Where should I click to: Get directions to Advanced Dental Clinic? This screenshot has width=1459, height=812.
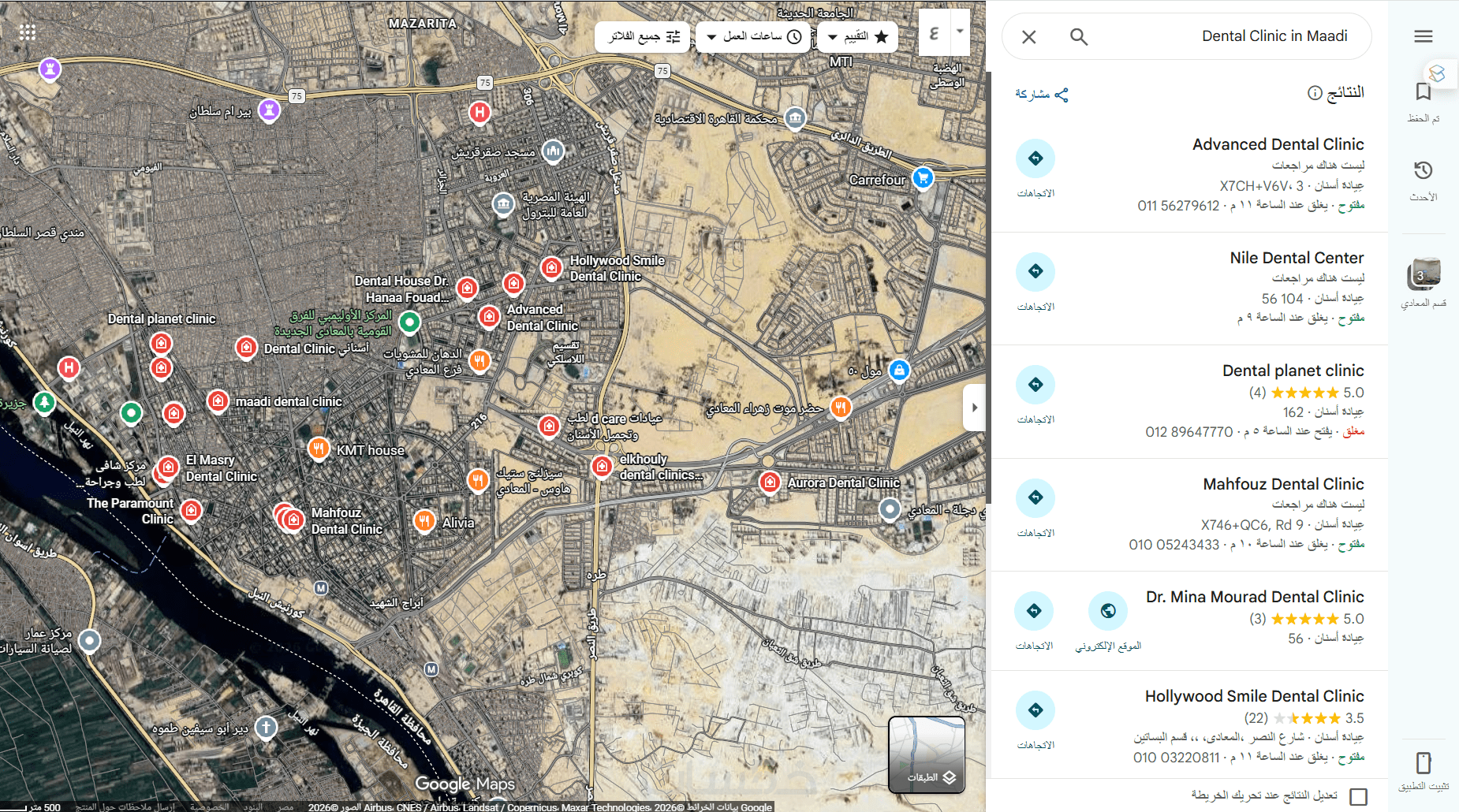pyautogui.click(x=1035, y=158)
